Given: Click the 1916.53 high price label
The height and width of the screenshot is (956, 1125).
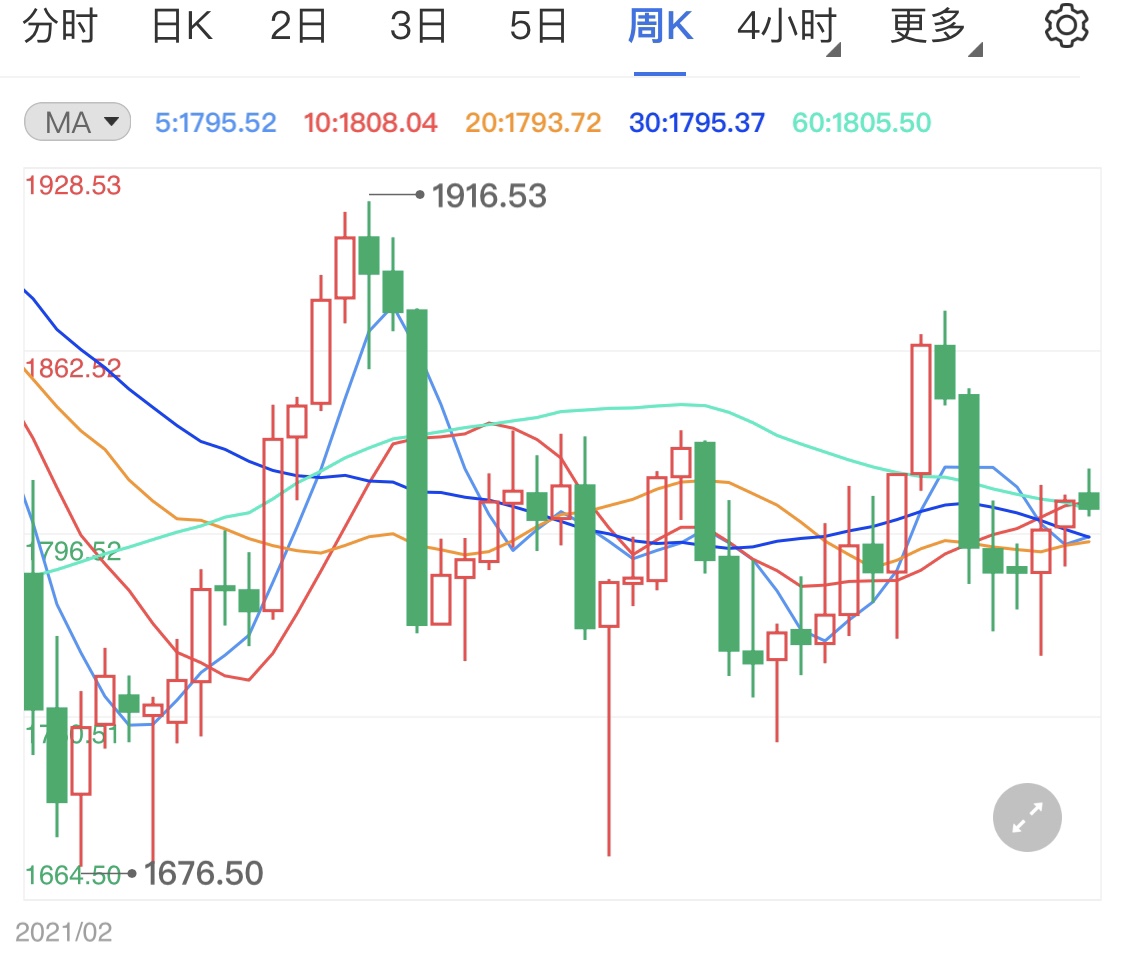Looking at the screenshot, I should pyautogui.click(x=489, y=196).
